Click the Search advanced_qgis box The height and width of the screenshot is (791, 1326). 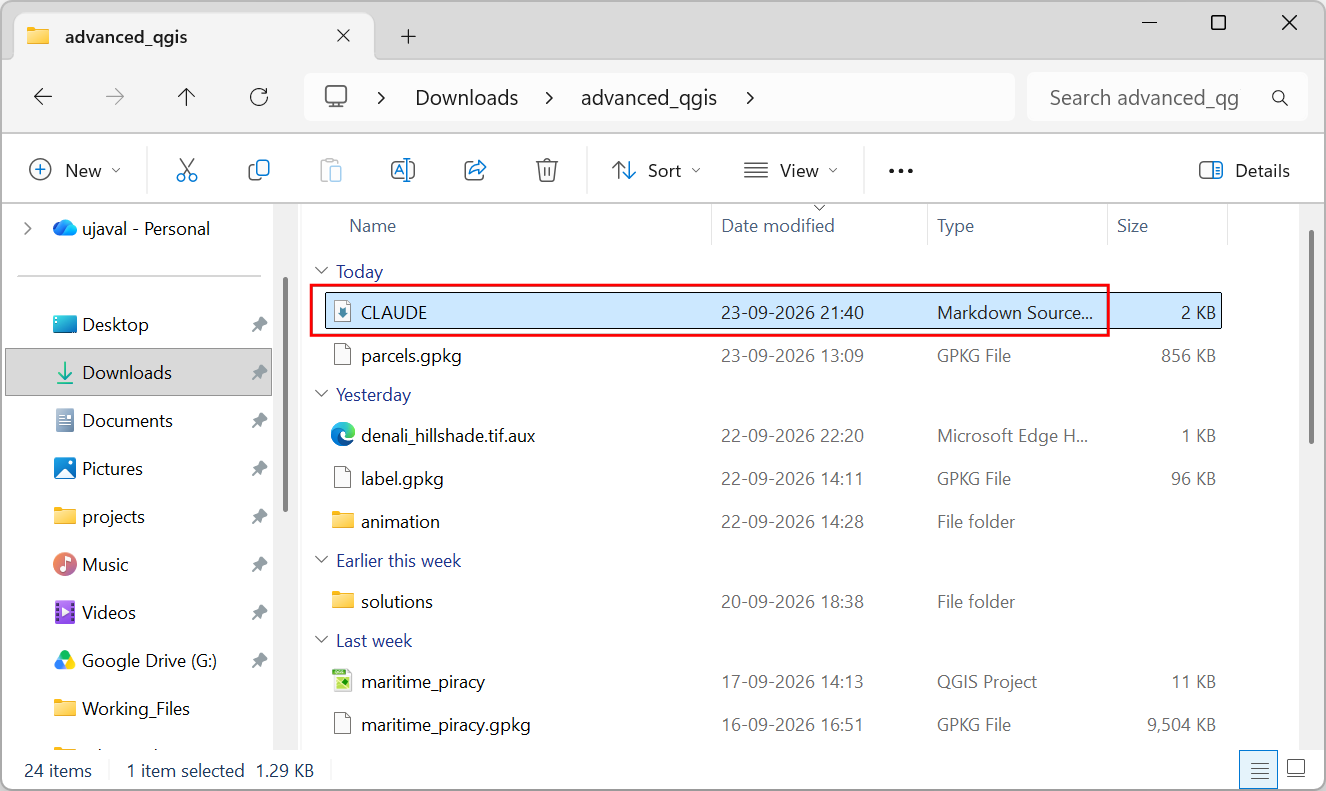pos(1167,98)
